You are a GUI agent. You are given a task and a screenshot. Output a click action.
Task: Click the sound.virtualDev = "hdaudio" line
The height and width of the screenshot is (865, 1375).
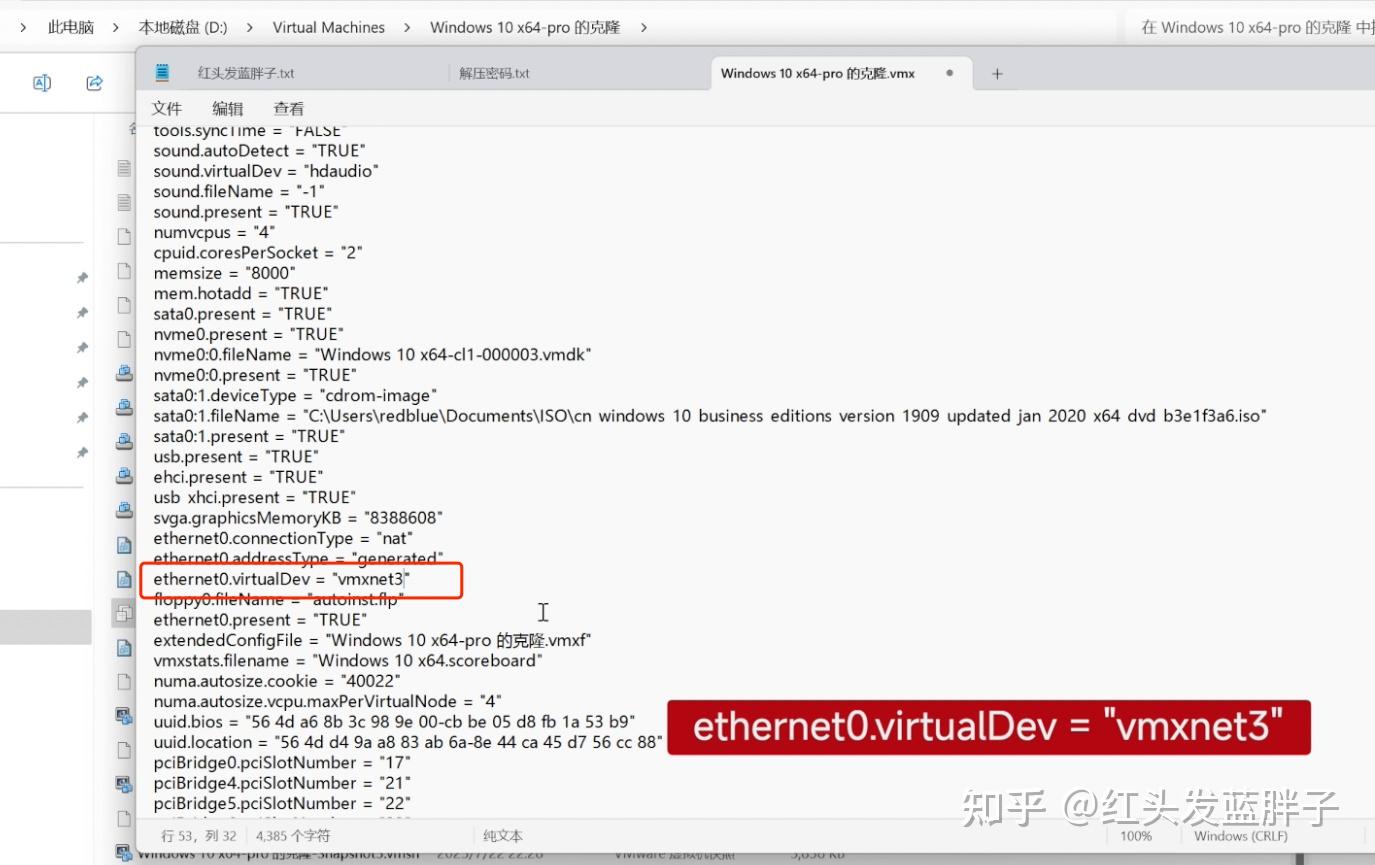pyautogui.click(x=266, y=171)
